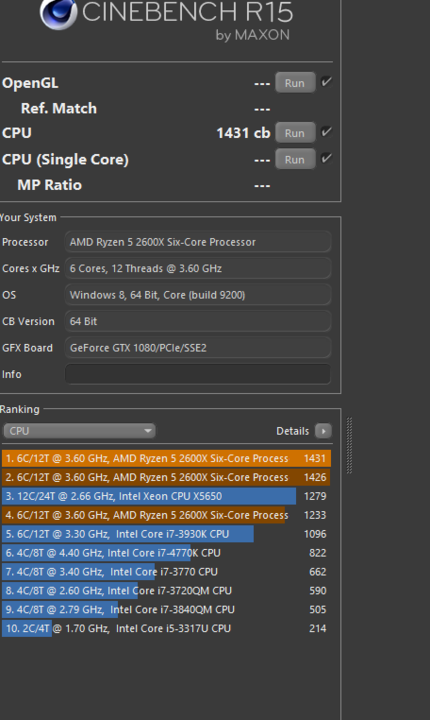Run the CPU benchmark test
Image resolution: width=430 pixels, height=720 pixels.
coord(295,133)
